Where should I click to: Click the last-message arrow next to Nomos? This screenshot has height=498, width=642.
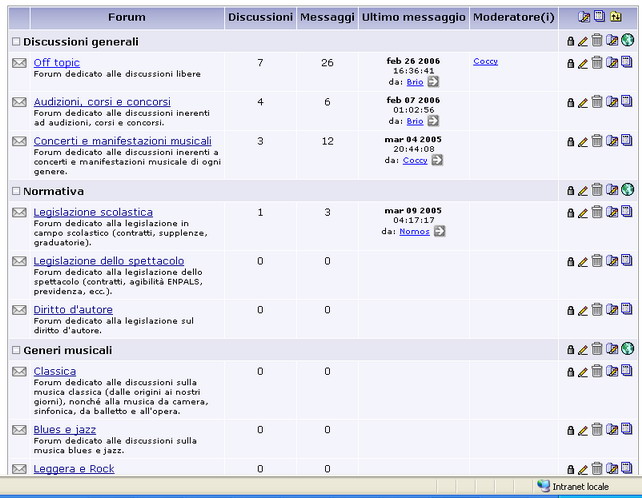pyautogui.click(x=439, y=231)
